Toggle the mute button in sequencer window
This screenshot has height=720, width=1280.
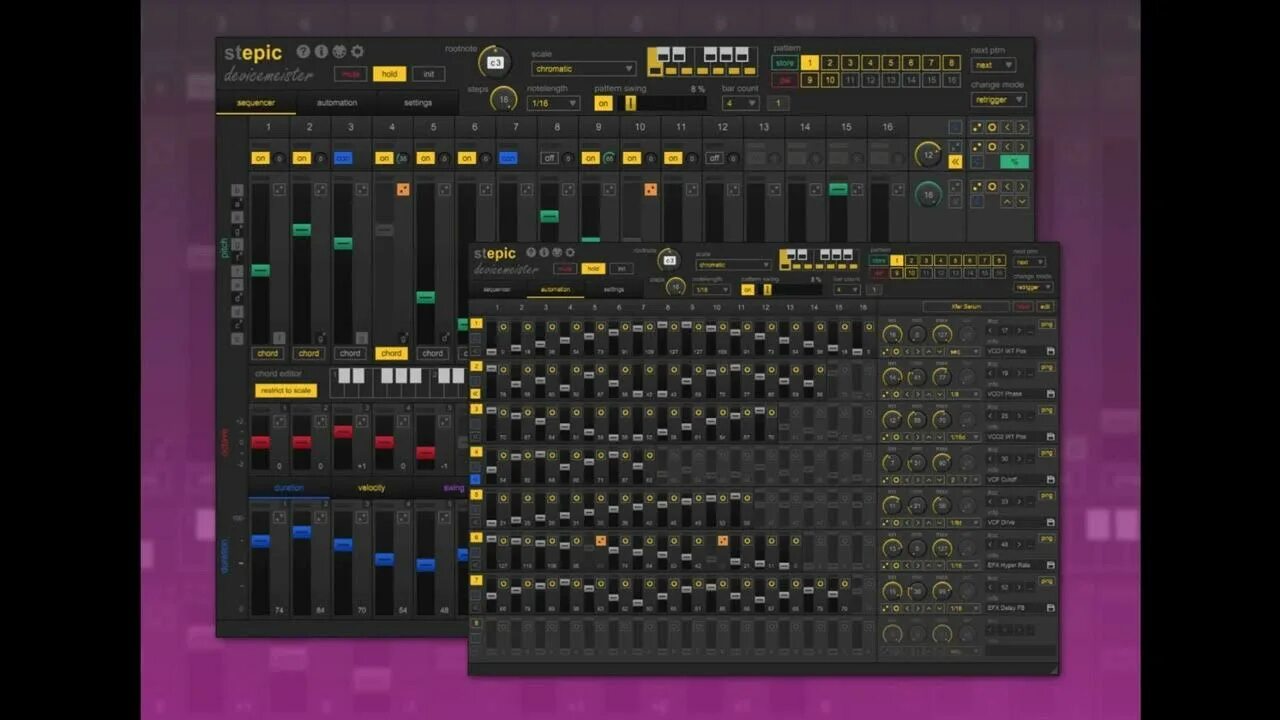[x=350, y=74]
